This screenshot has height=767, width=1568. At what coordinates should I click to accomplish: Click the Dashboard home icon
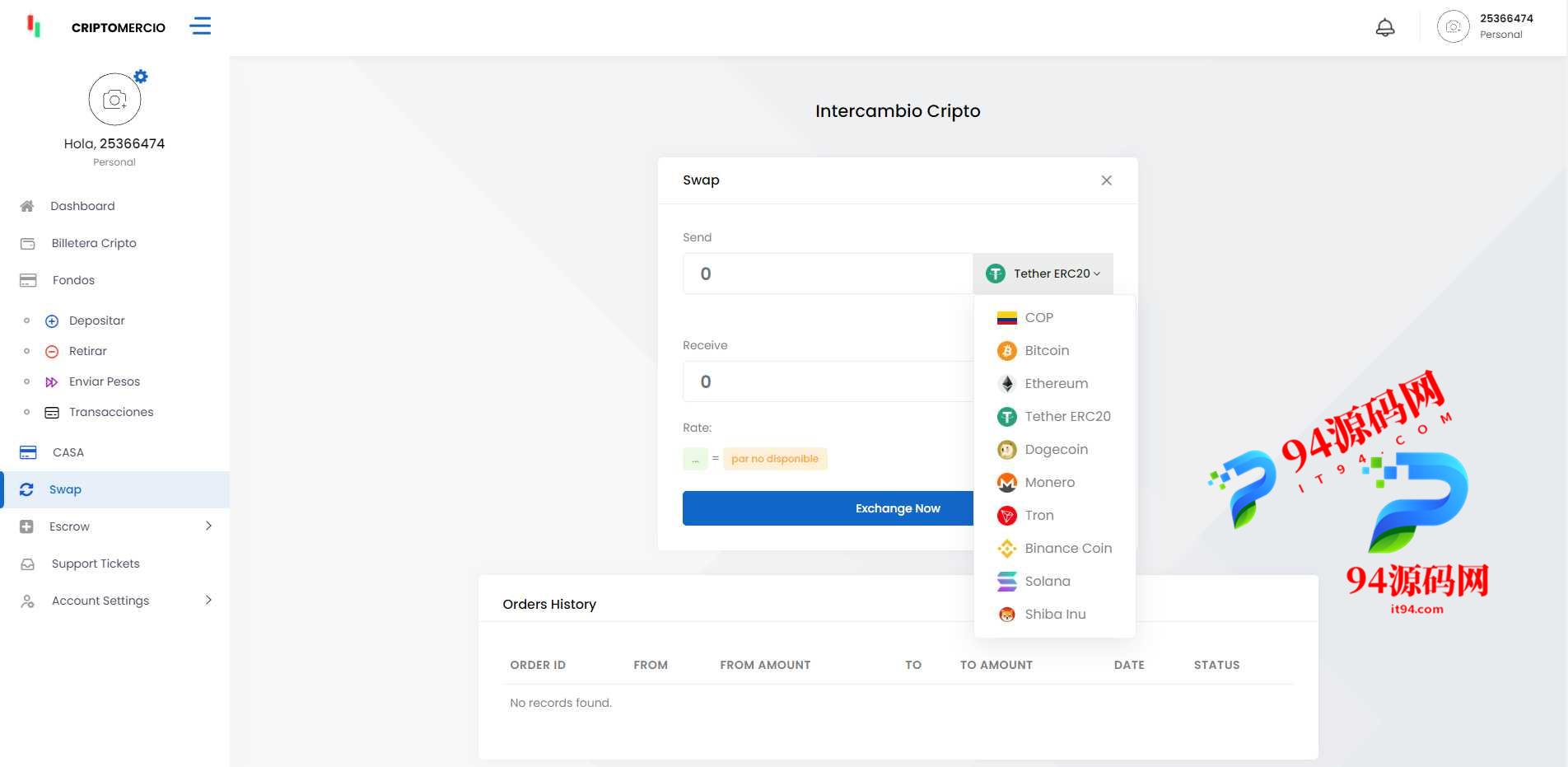27,206
